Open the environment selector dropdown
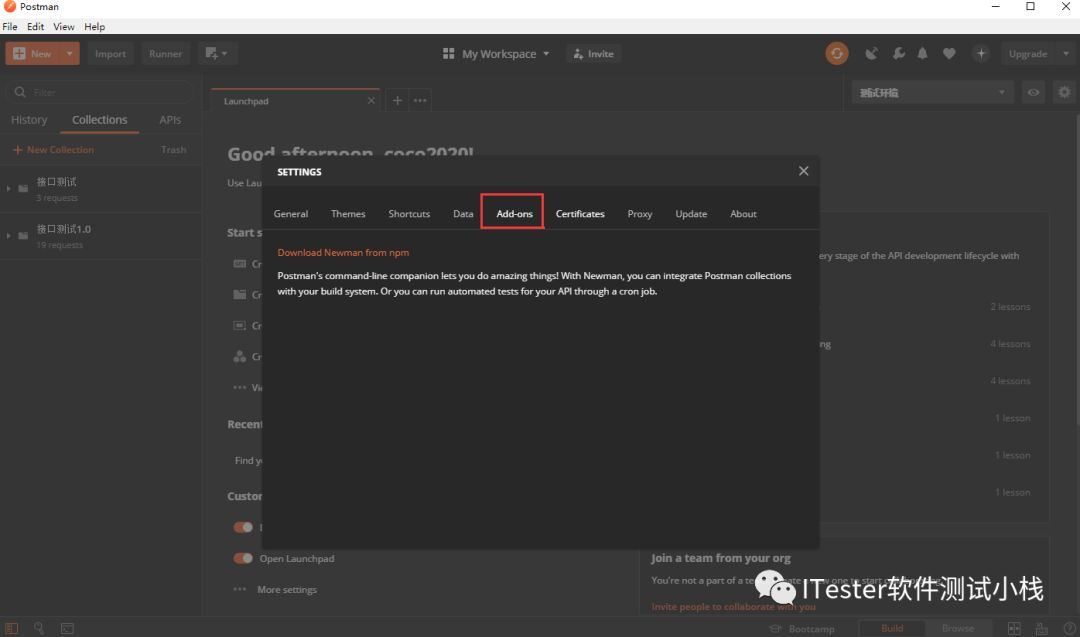 coord(933,92)
